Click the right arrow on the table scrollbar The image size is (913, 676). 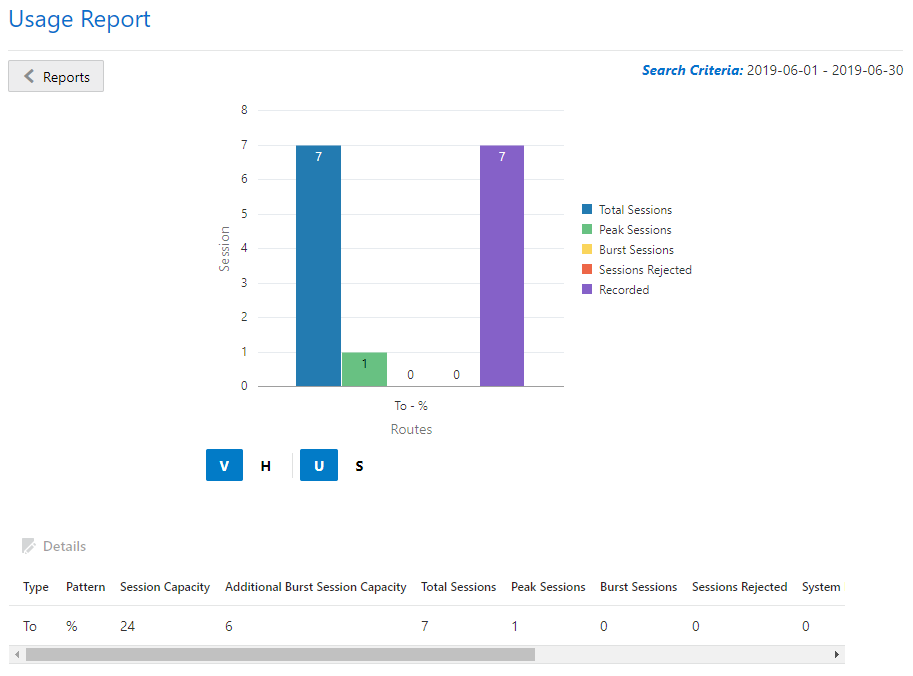pos(837,654)
